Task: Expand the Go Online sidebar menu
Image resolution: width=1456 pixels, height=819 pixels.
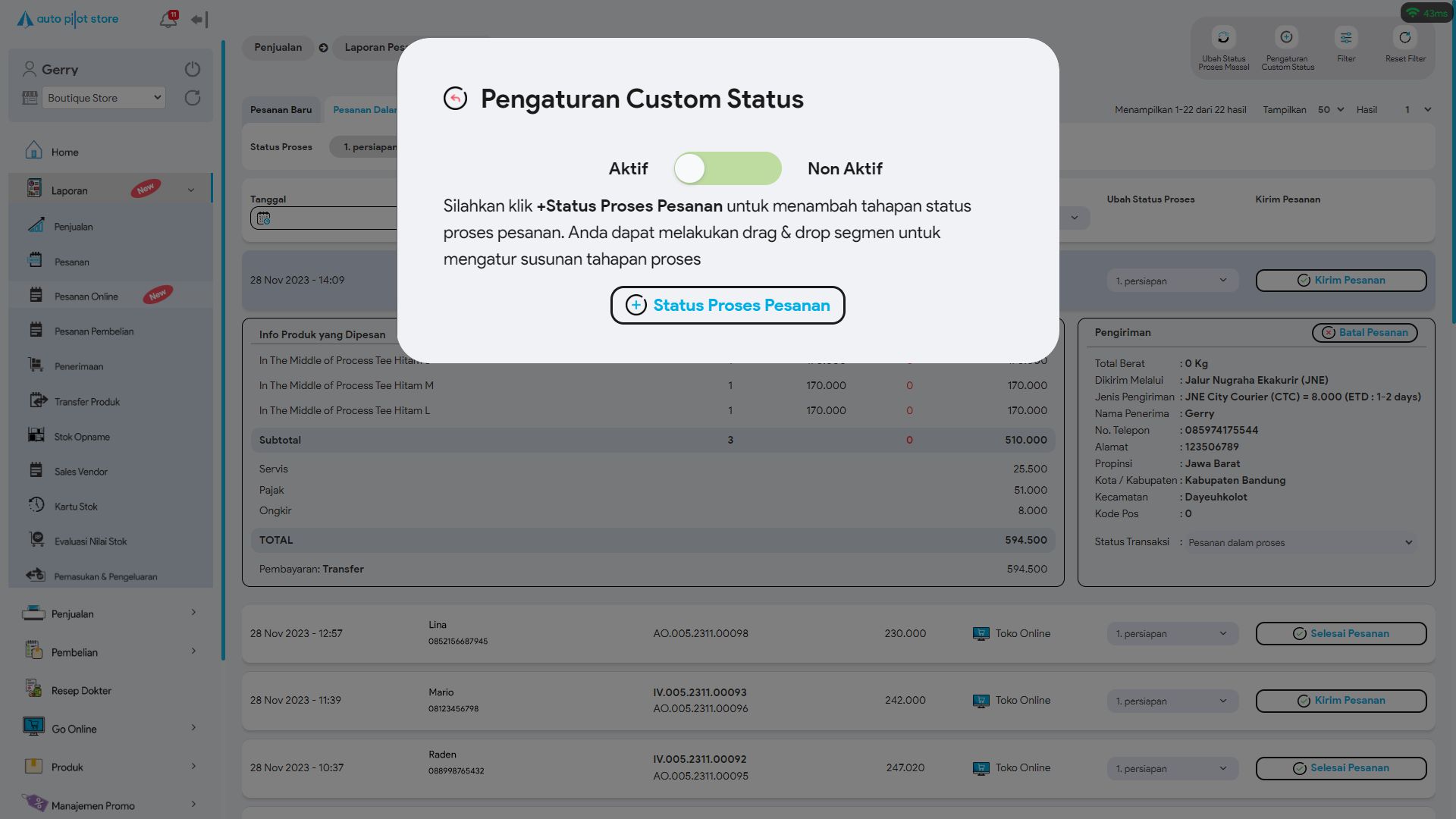Action: point(110,729)
